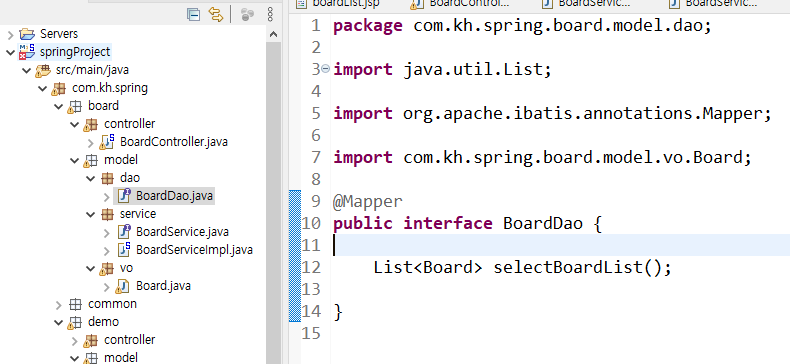
Task: Click the filter icon in explorer toolbar
Action: pyautogui.click(x=247, y=15)
